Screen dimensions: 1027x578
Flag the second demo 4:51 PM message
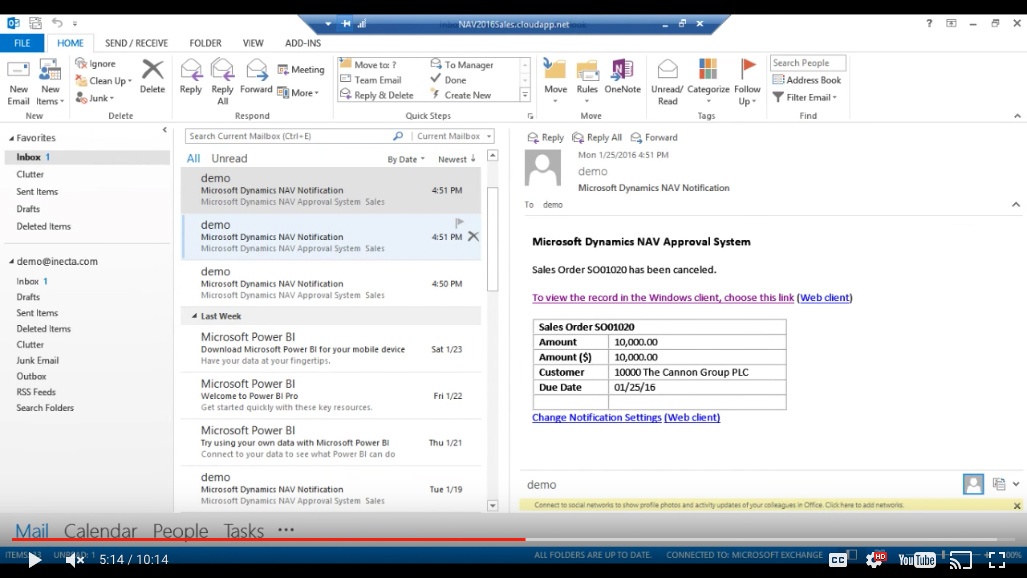(x=459, y=223)
